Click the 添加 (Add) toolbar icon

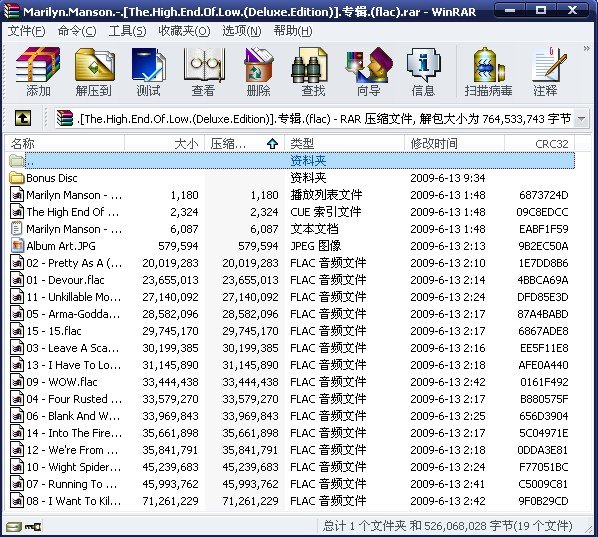coord(38,72)
